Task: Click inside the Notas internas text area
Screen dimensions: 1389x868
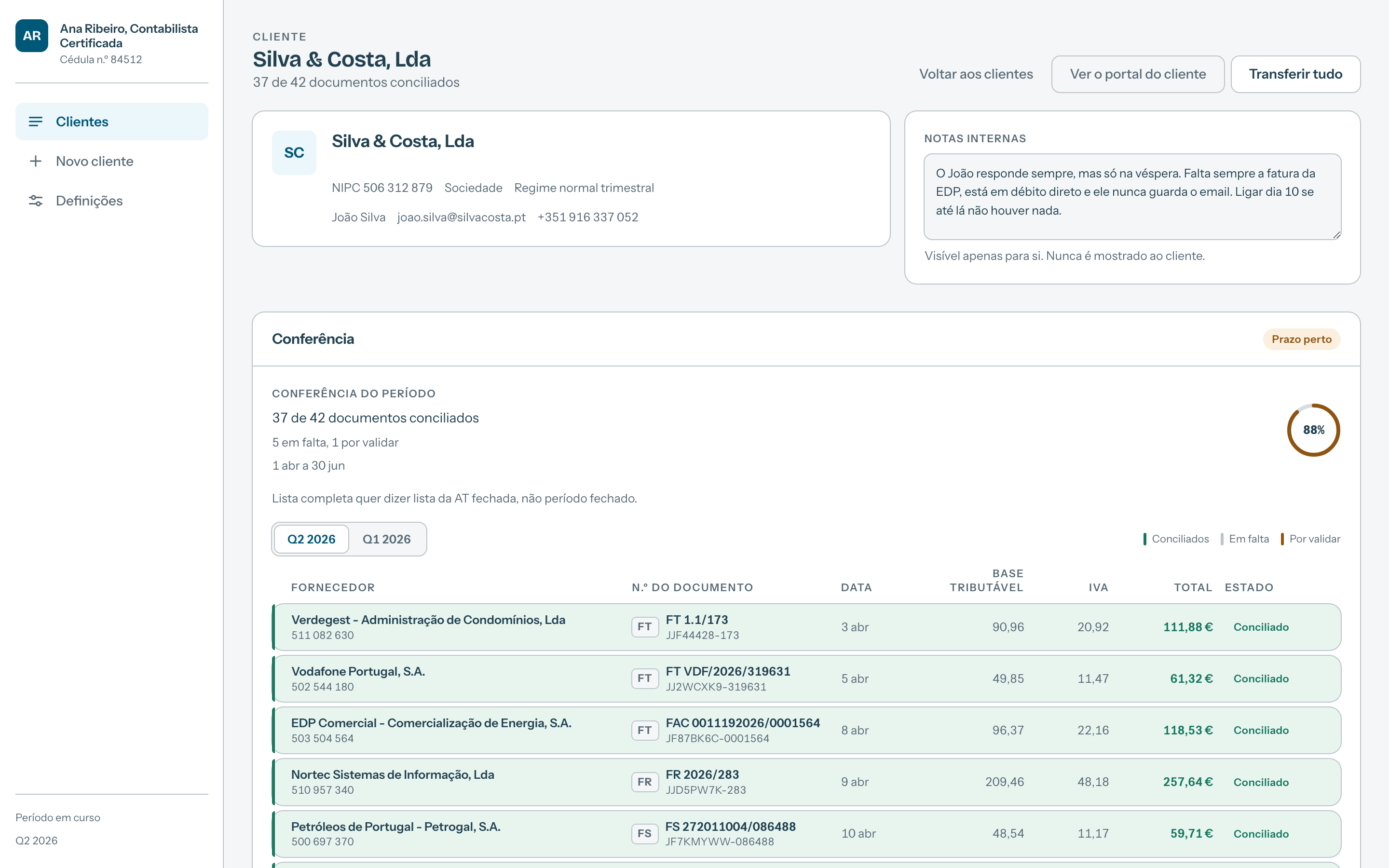Action: pyautogui.click(x=1132, y=196)
